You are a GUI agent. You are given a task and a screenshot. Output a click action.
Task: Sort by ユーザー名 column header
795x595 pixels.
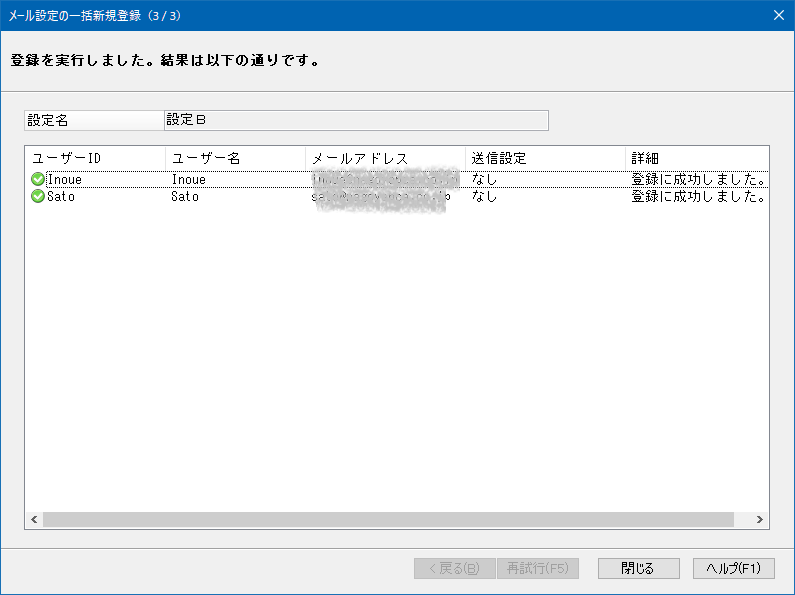click(x=235, y=159)
